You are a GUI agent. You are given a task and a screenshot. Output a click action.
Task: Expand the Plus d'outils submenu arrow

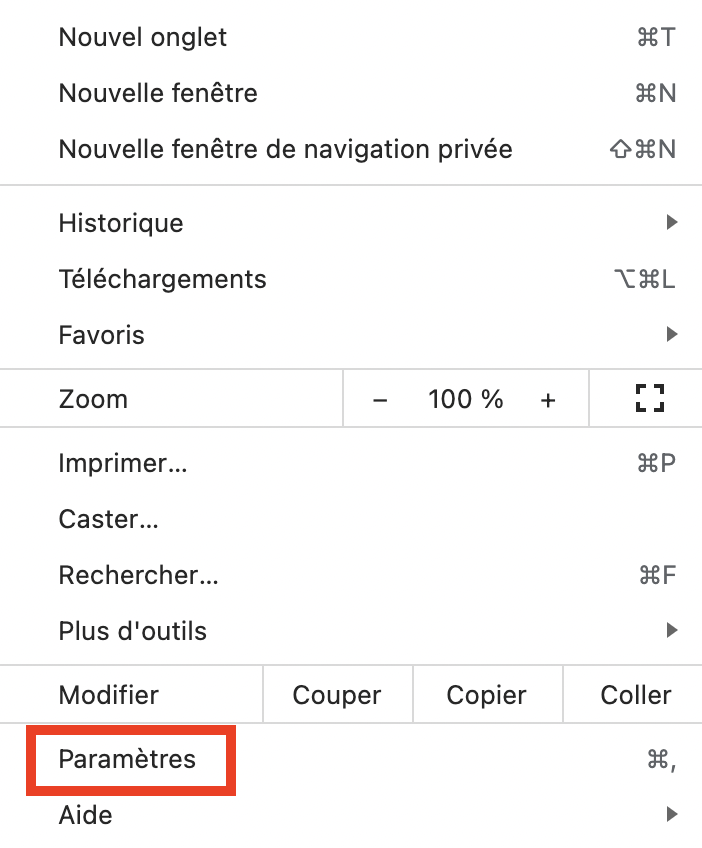point(672,630)
